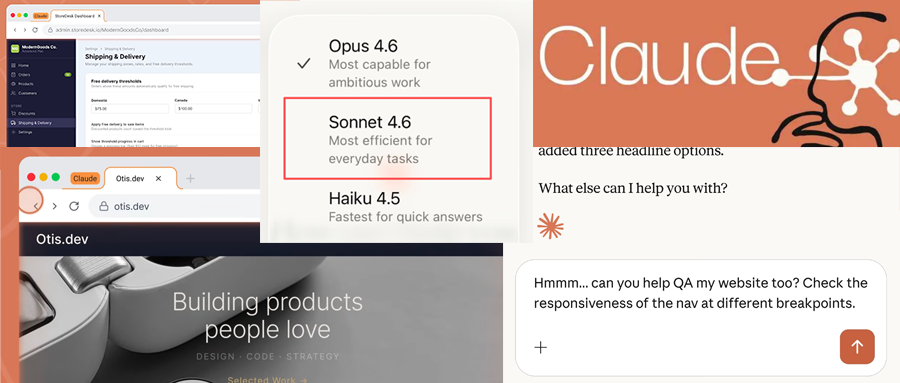Image resolution: width=900 pixels, height=383 pixels.
Task: Reload the Otis.dev browser page
Action: pos(73,206)
